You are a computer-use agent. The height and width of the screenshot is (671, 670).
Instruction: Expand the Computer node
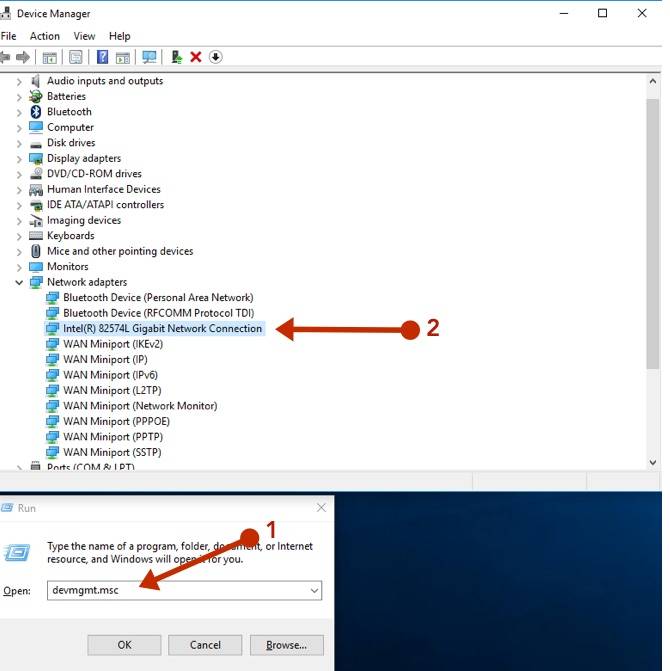pos(19,128)
